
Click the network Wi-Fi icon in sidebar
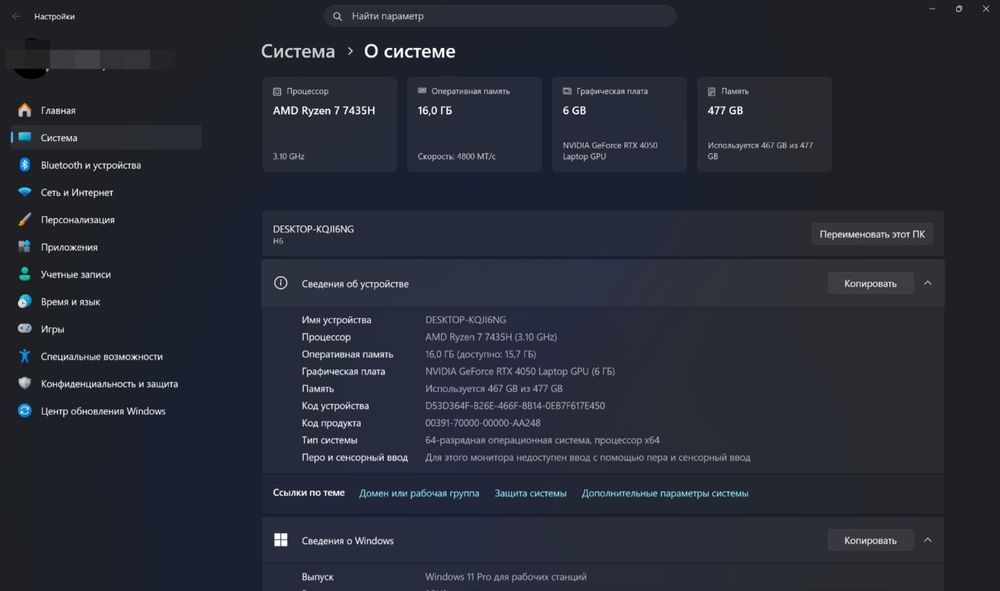click(24, 192)
